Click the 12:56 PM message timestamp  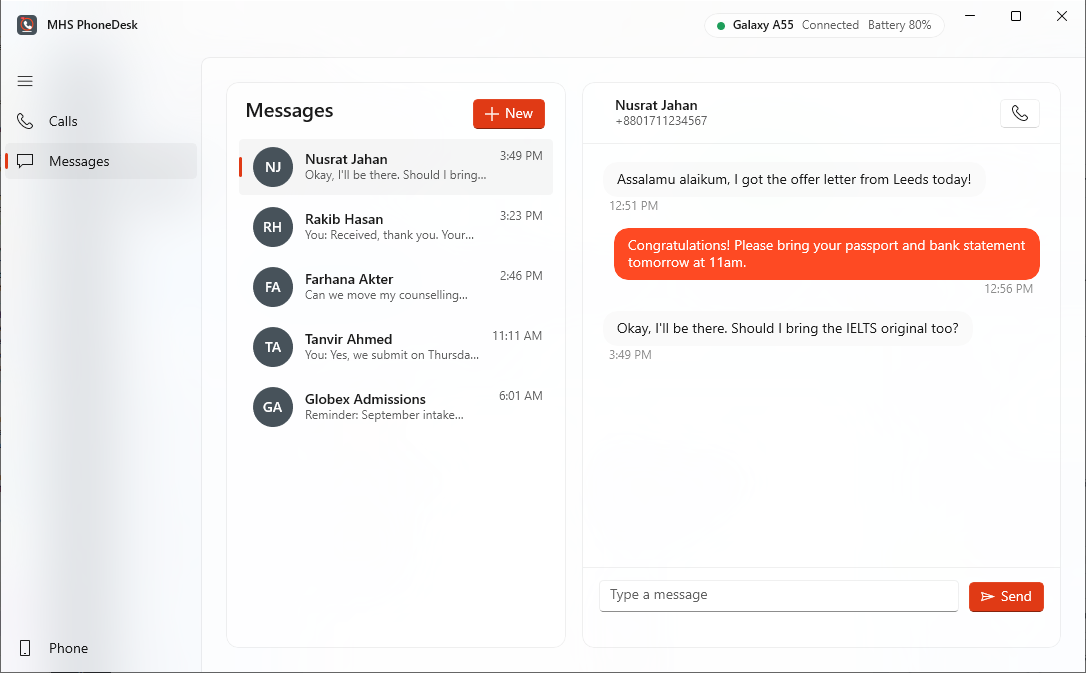pyautogui.click(x=1008, y=289)
